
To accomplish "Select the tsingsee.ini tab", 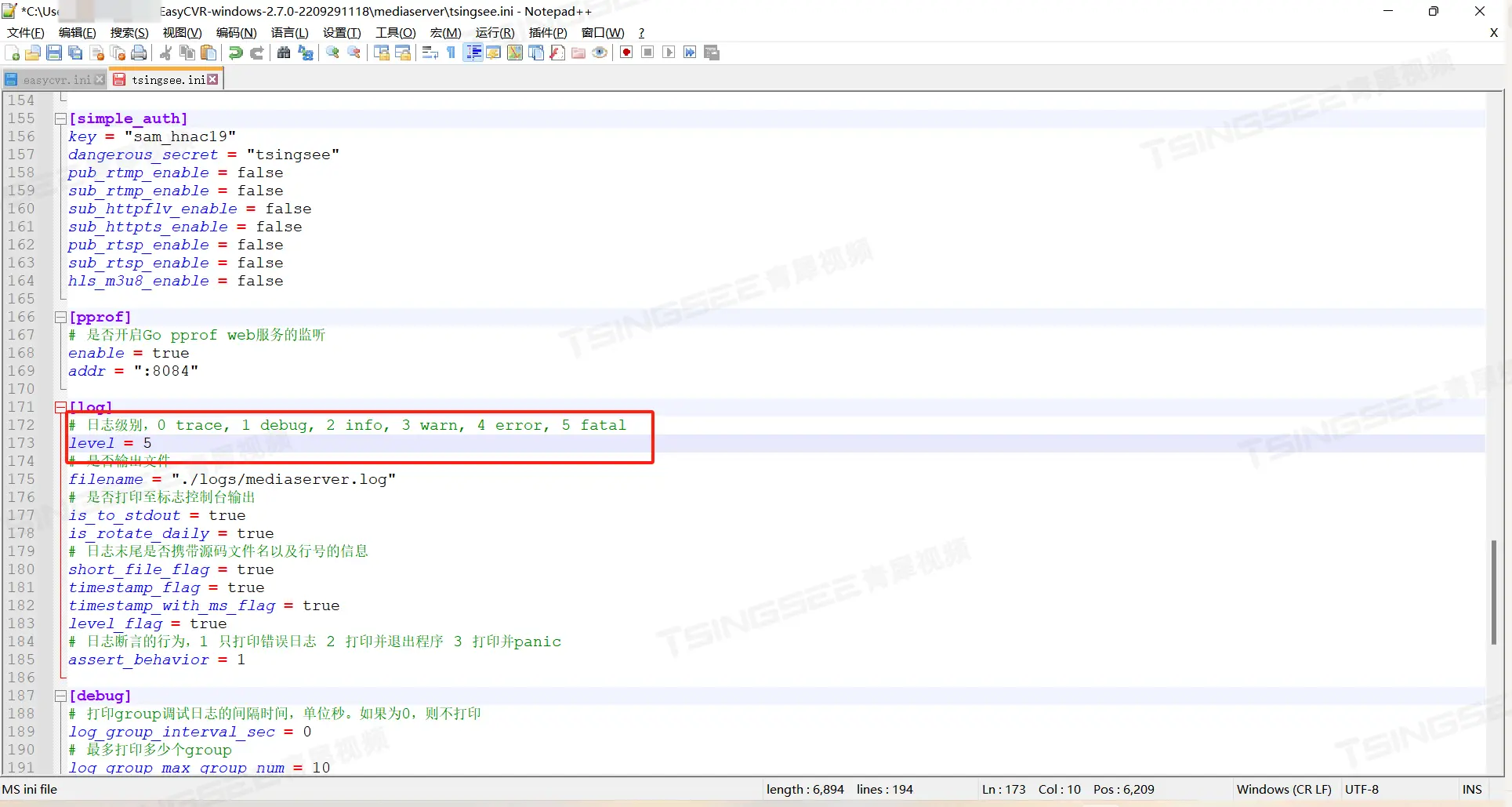I will tap(168, 80).
